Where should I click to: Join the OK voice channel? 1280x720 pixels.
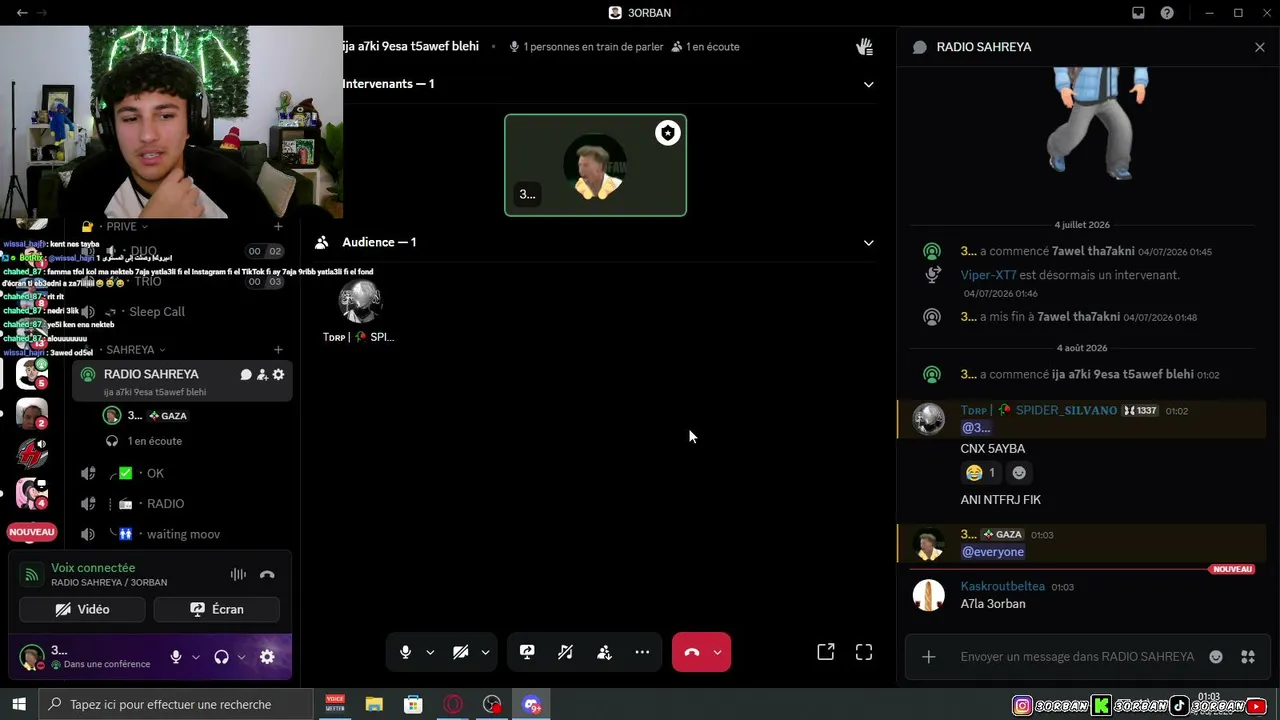[x=182, y=473]
